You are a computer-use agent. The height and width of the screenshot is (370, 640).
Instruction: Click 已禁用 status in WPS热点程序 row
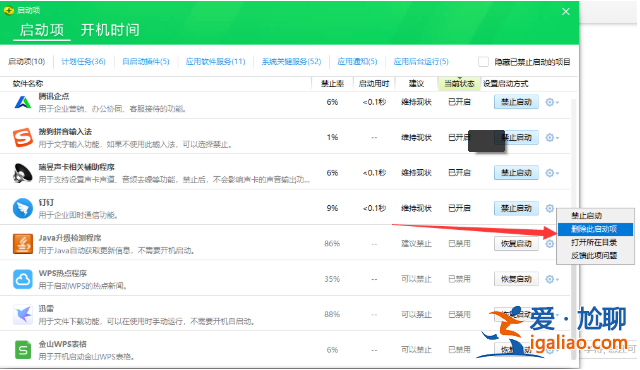tap(459, 279)
